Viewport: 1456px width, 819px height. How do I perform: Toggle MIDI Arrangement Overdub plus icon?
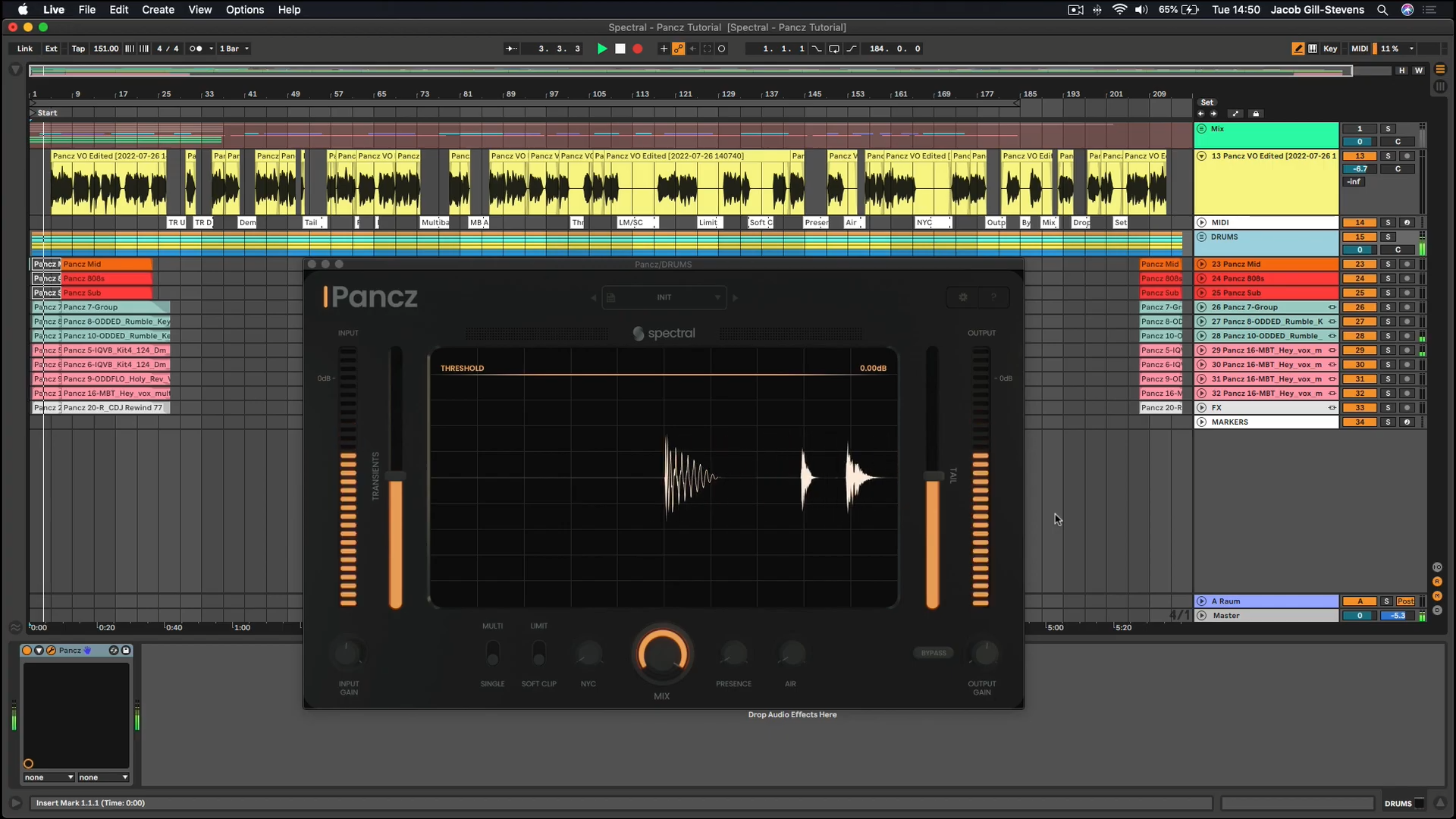pos(664,49)
